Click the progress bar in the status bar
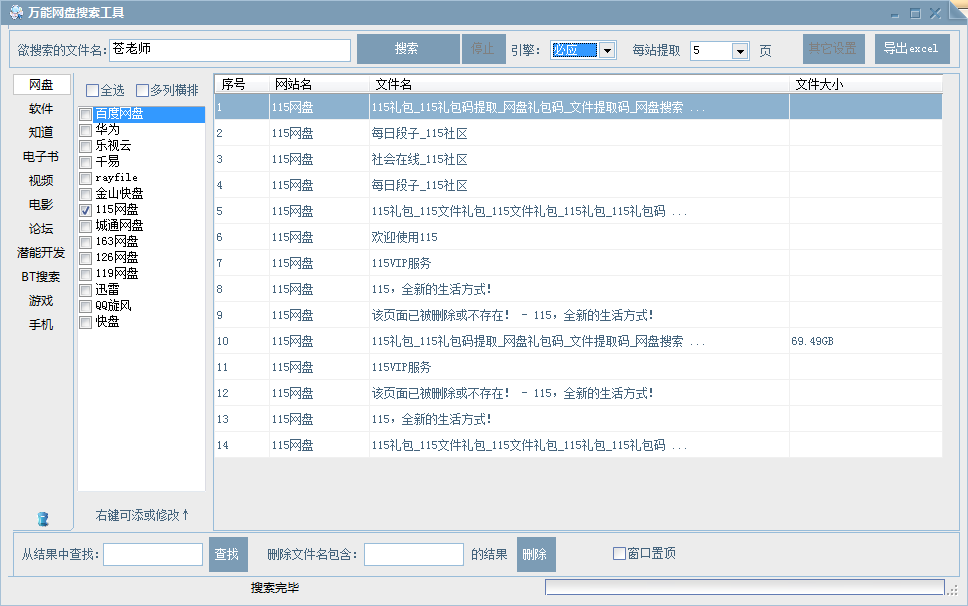 [745, 587]
